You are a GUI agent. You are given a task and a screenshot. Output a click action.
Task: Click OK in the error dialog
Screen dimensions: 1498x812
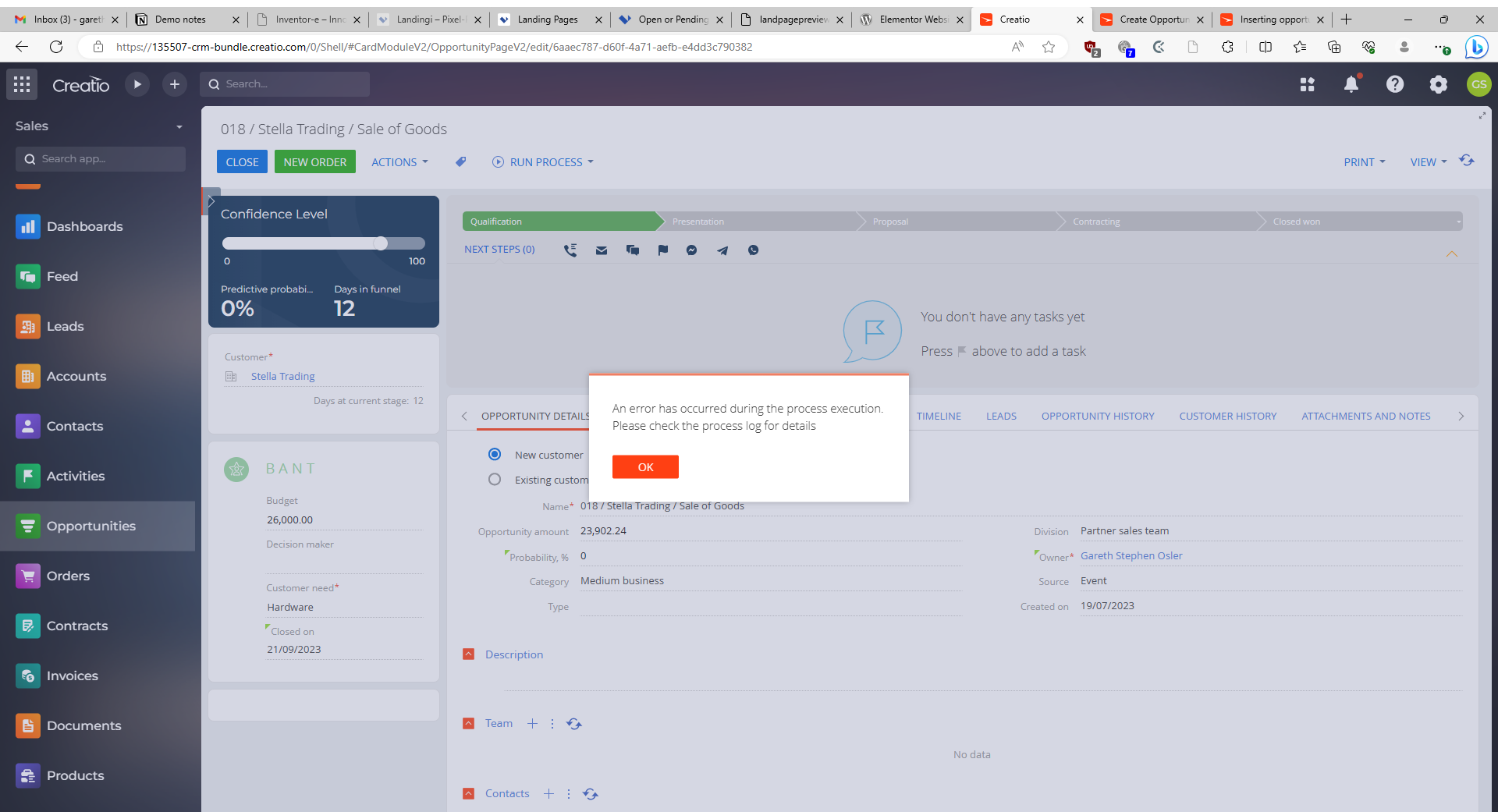(x=645, y=467)
